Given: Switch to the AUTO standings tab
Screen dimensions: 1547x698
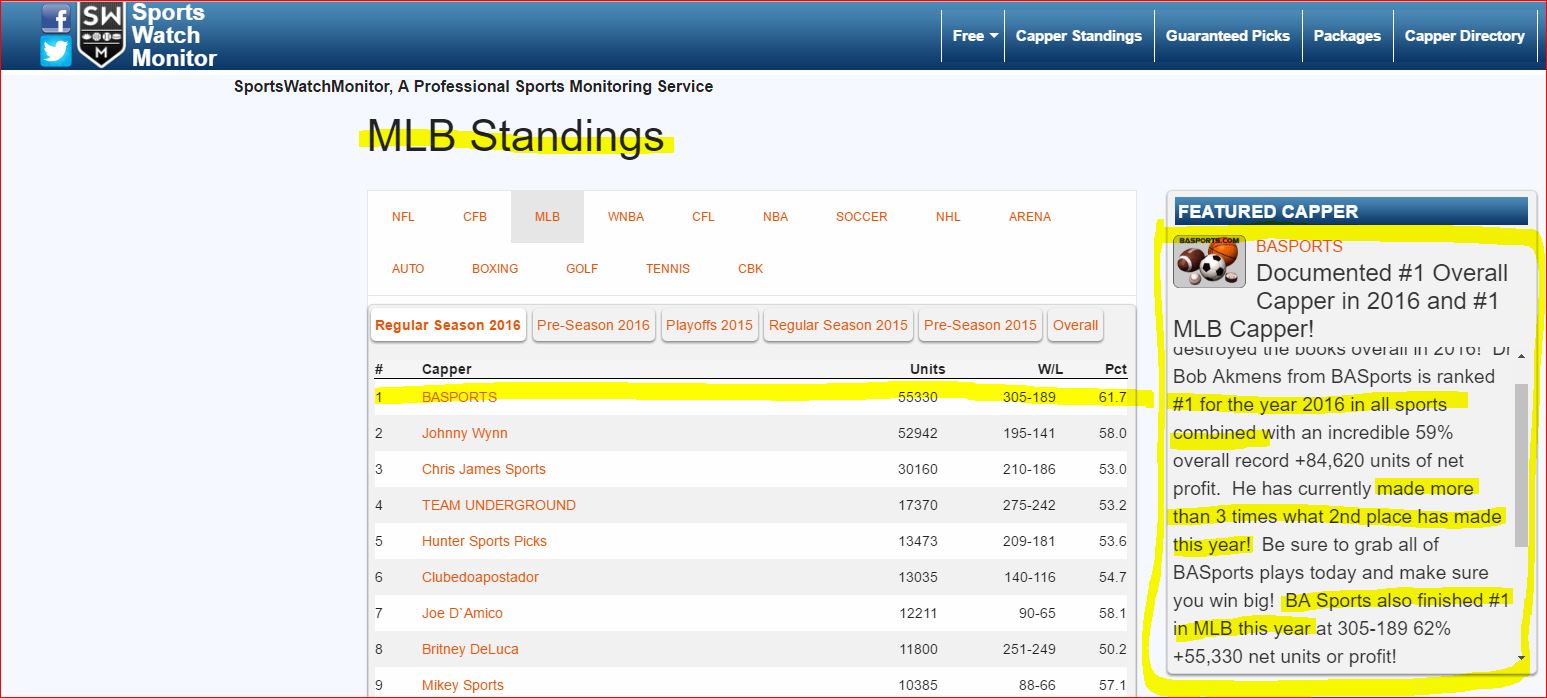Looking at the screenshot, I should tap(408, 269).
